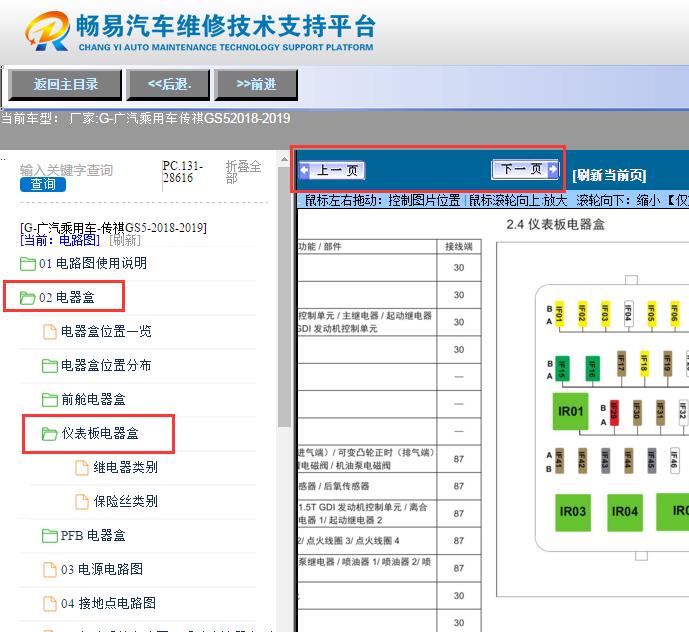The width and height of the screenshot is (689, 632).
Task: Click the [刷新] link beside 电路图
Action: (125, 240)
